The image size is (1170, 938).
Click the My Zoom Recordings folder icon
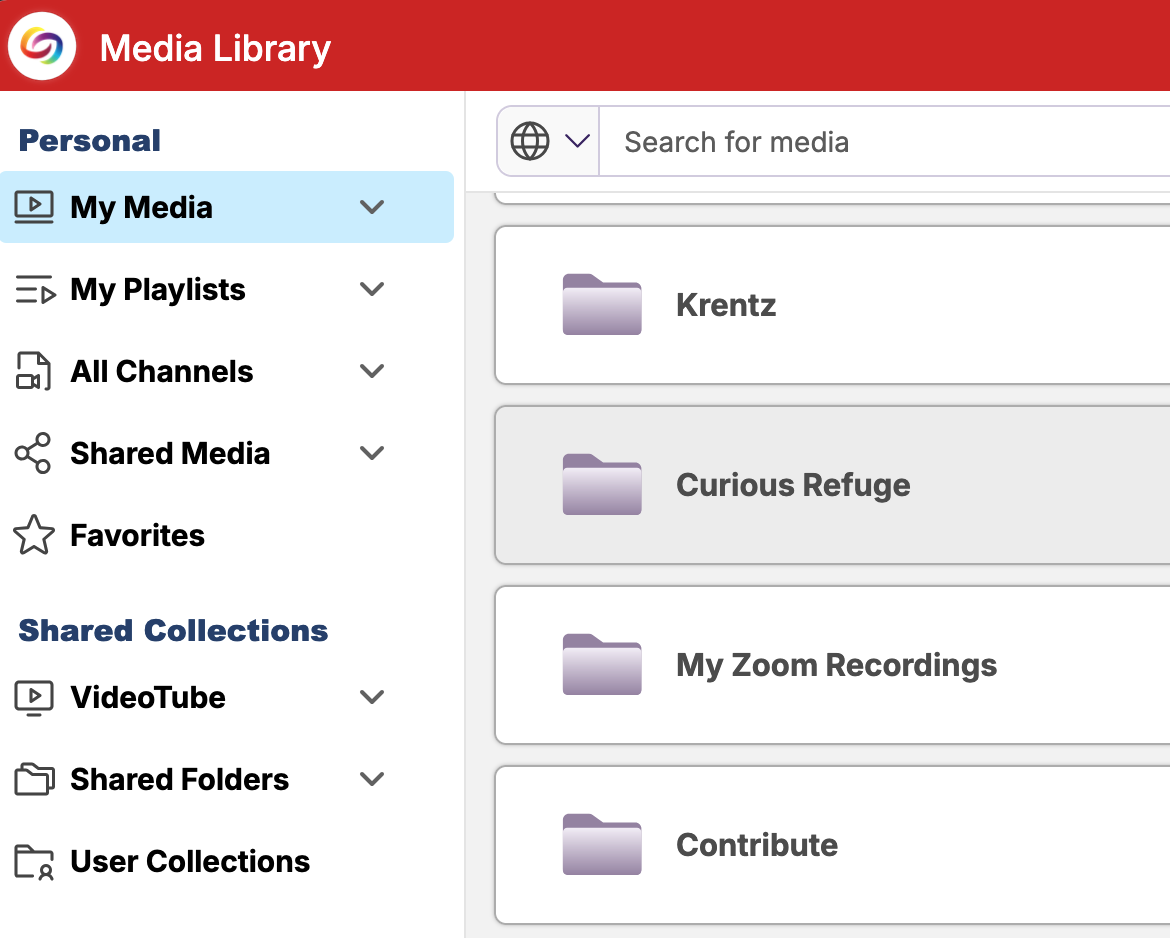[602, 664]
